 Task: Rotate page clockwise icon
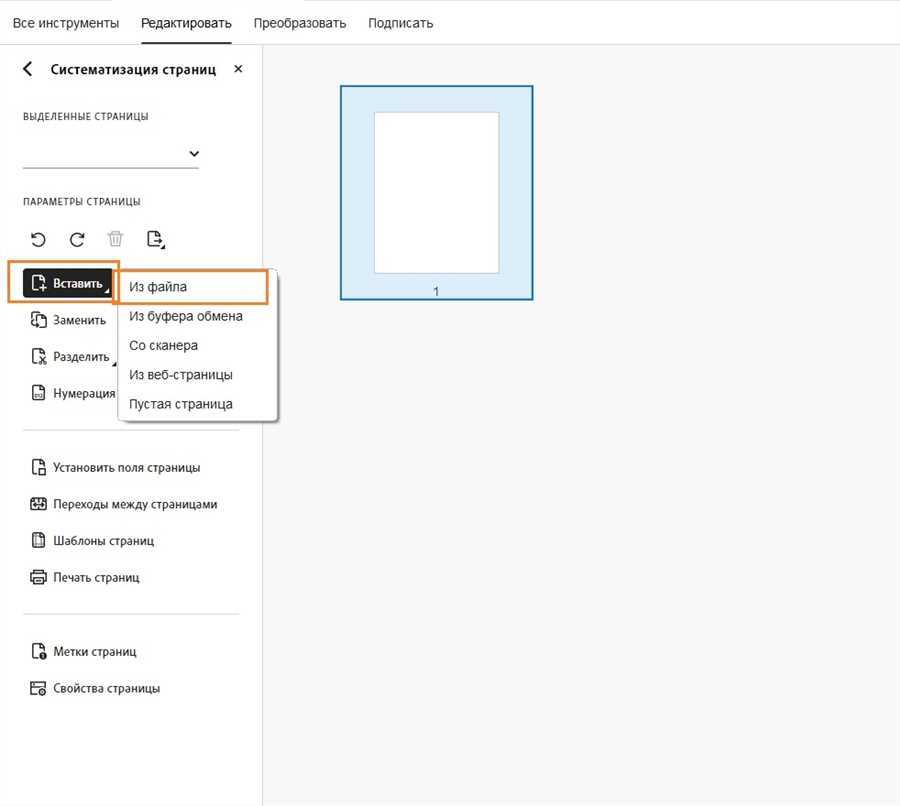pyautogui.click(x=77, y=239)
